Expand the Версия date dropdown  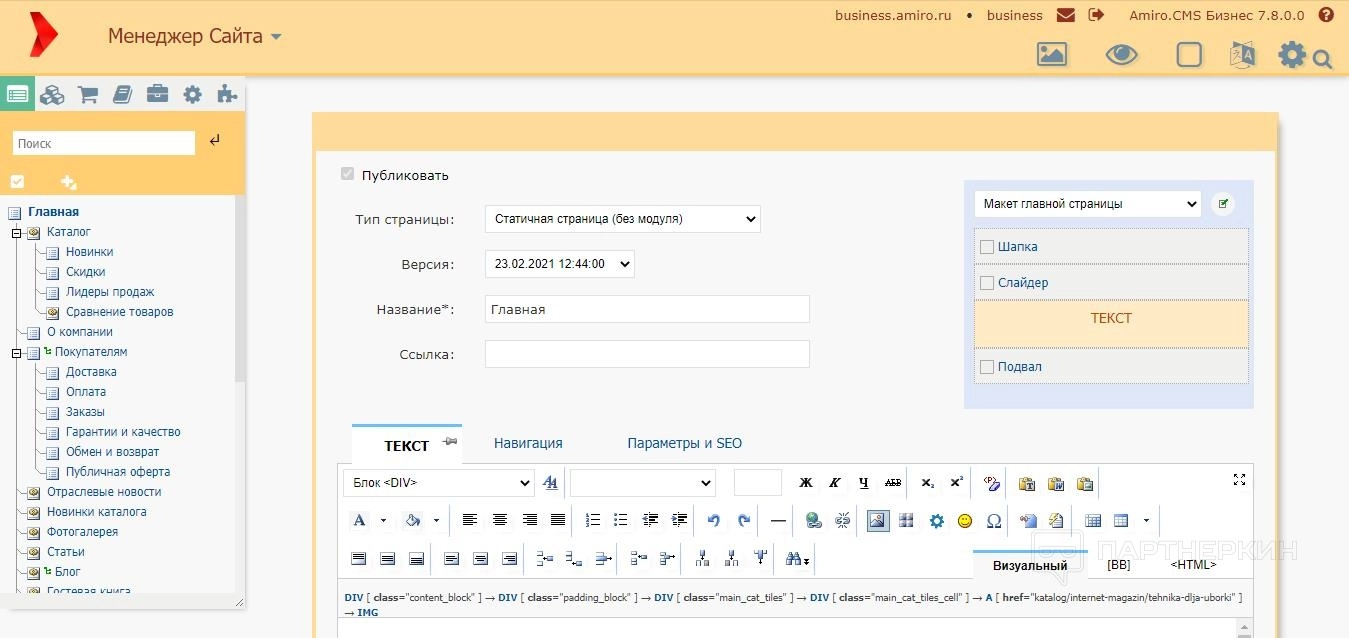point(559,264)
